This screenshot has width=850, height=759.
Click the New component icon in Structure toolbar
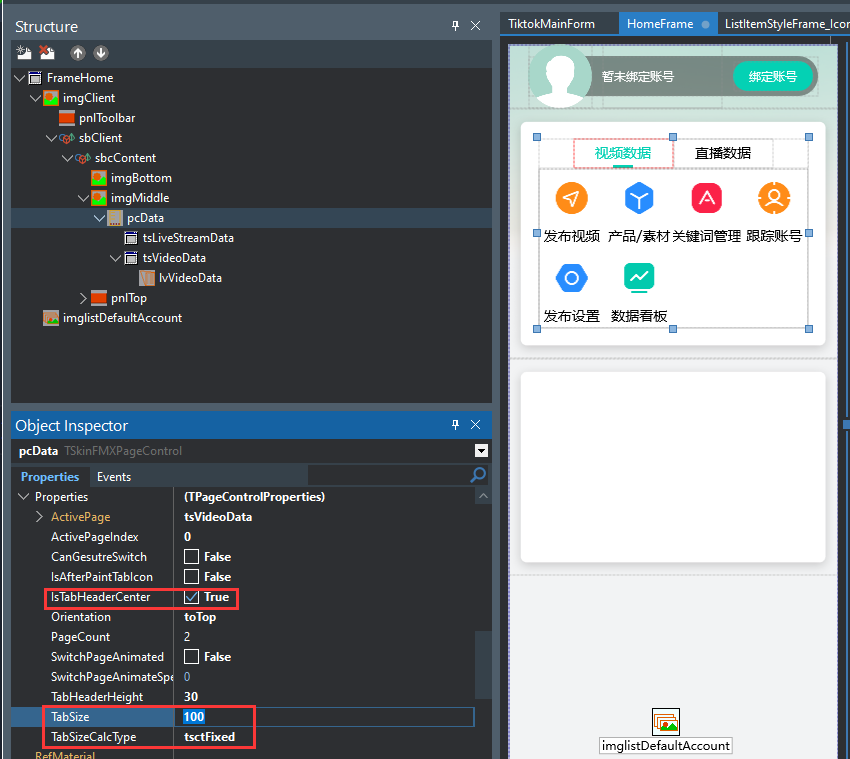24,53
